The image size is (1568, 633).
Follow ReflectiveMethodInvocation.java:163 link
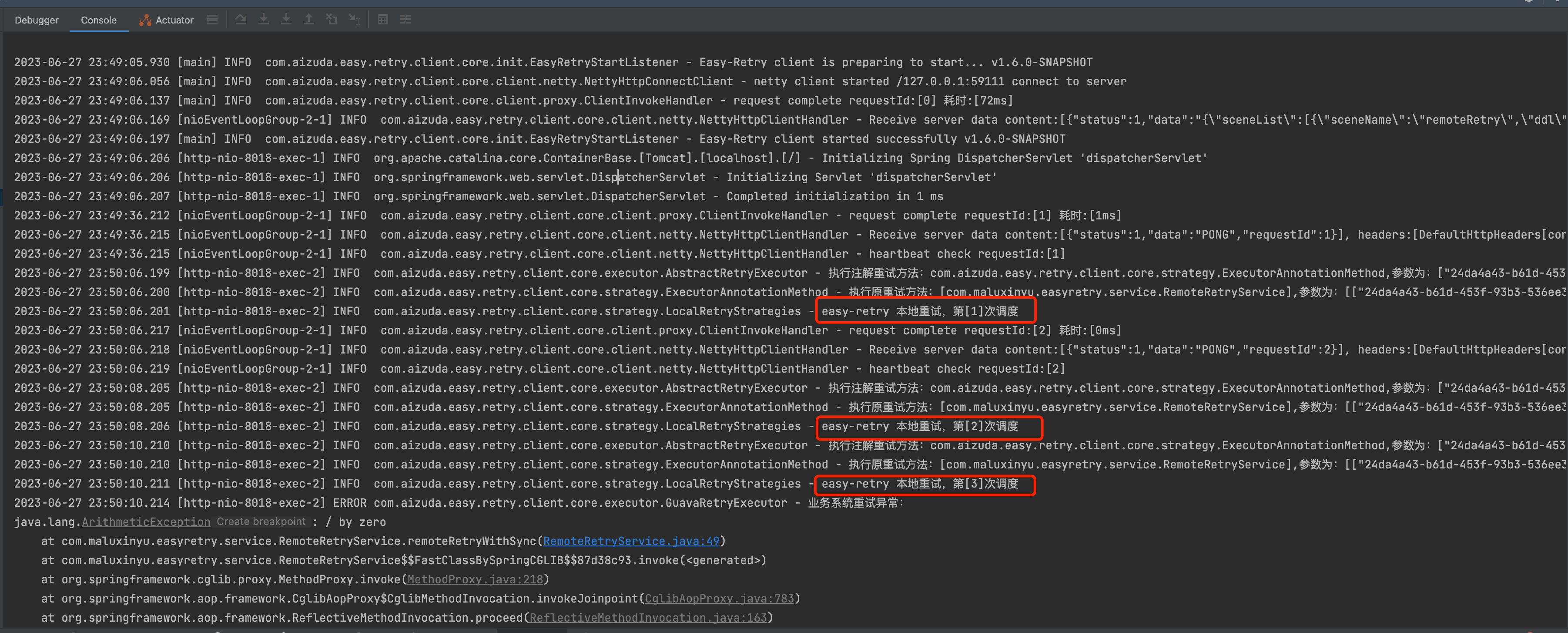[648, 618]
